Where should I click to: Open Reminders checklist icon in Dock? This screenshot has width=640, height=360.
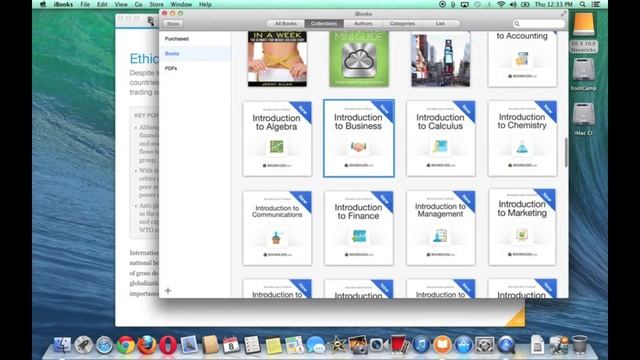click(x=252, y=345)
